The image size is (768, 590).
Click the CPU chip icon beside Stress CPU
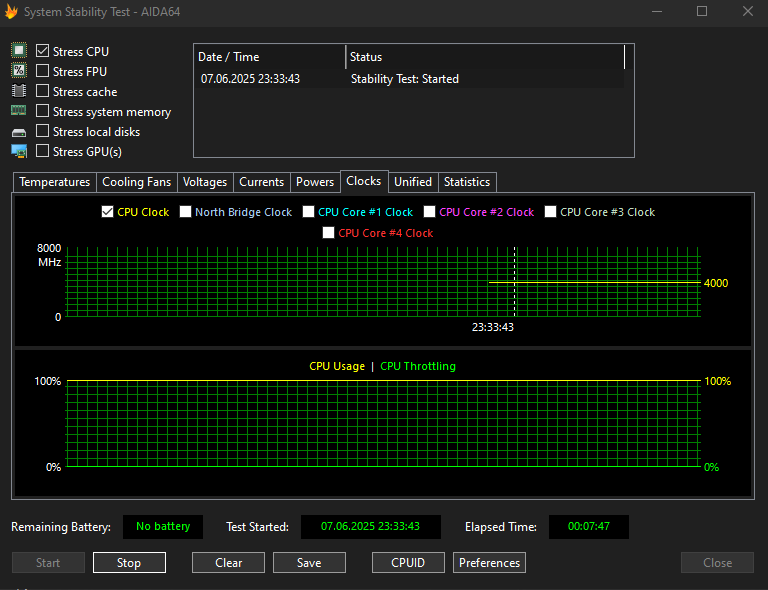(19, 50)
